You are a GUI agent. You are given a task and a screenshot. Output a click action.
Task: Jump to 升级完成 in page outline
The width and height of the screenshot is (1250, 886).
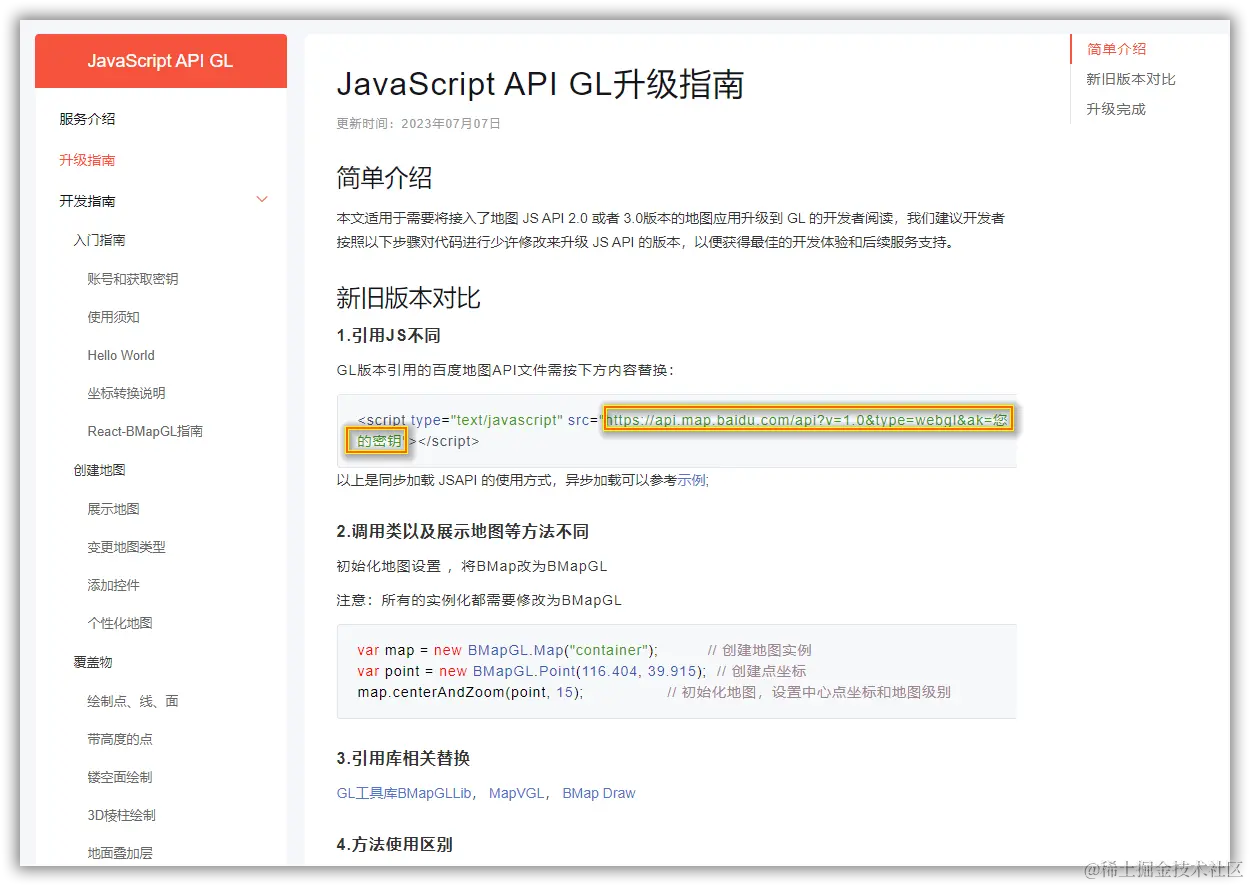tap(1116, 109)
